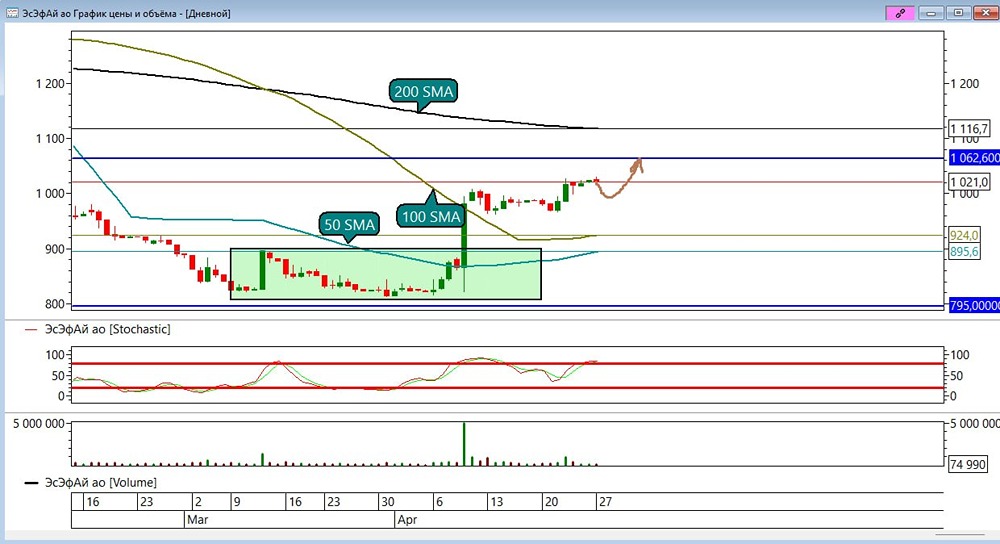Screen dimensions: 1000x544
Task: Click the pink link button in title bar
Action: tap(900, 13)
